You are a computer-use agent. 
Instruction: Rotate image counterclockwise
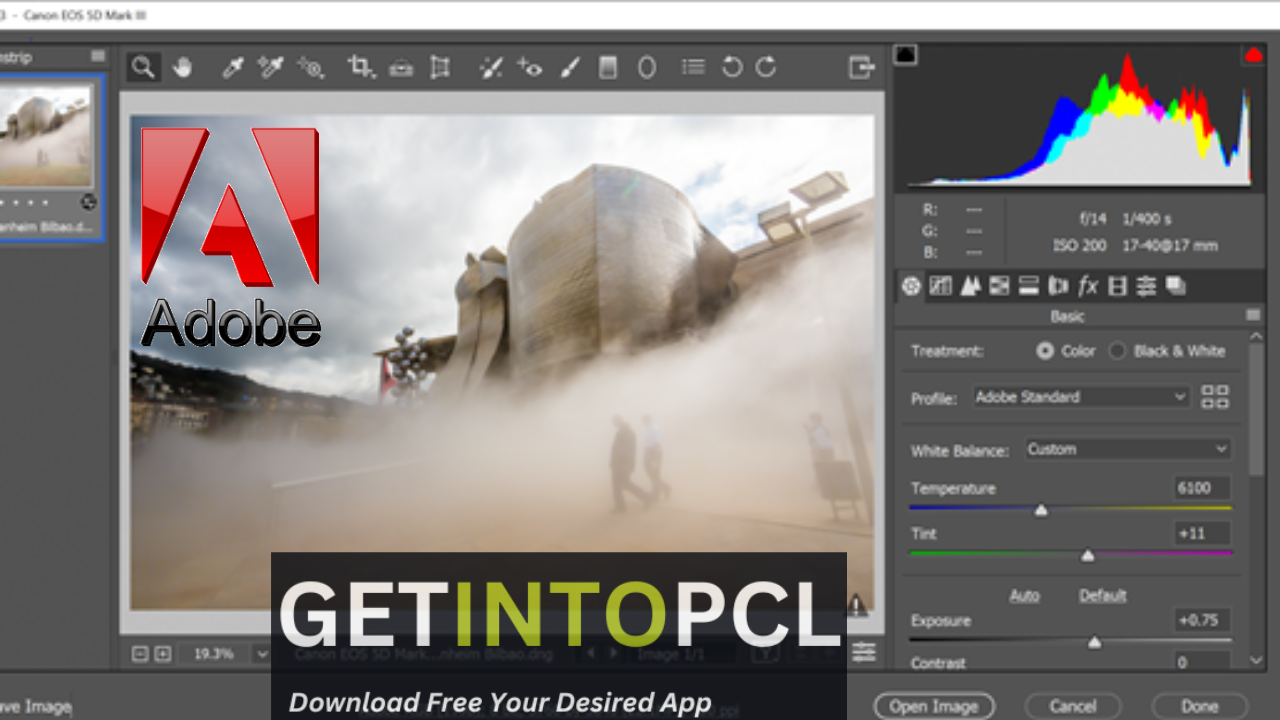[x=732, y=67]
